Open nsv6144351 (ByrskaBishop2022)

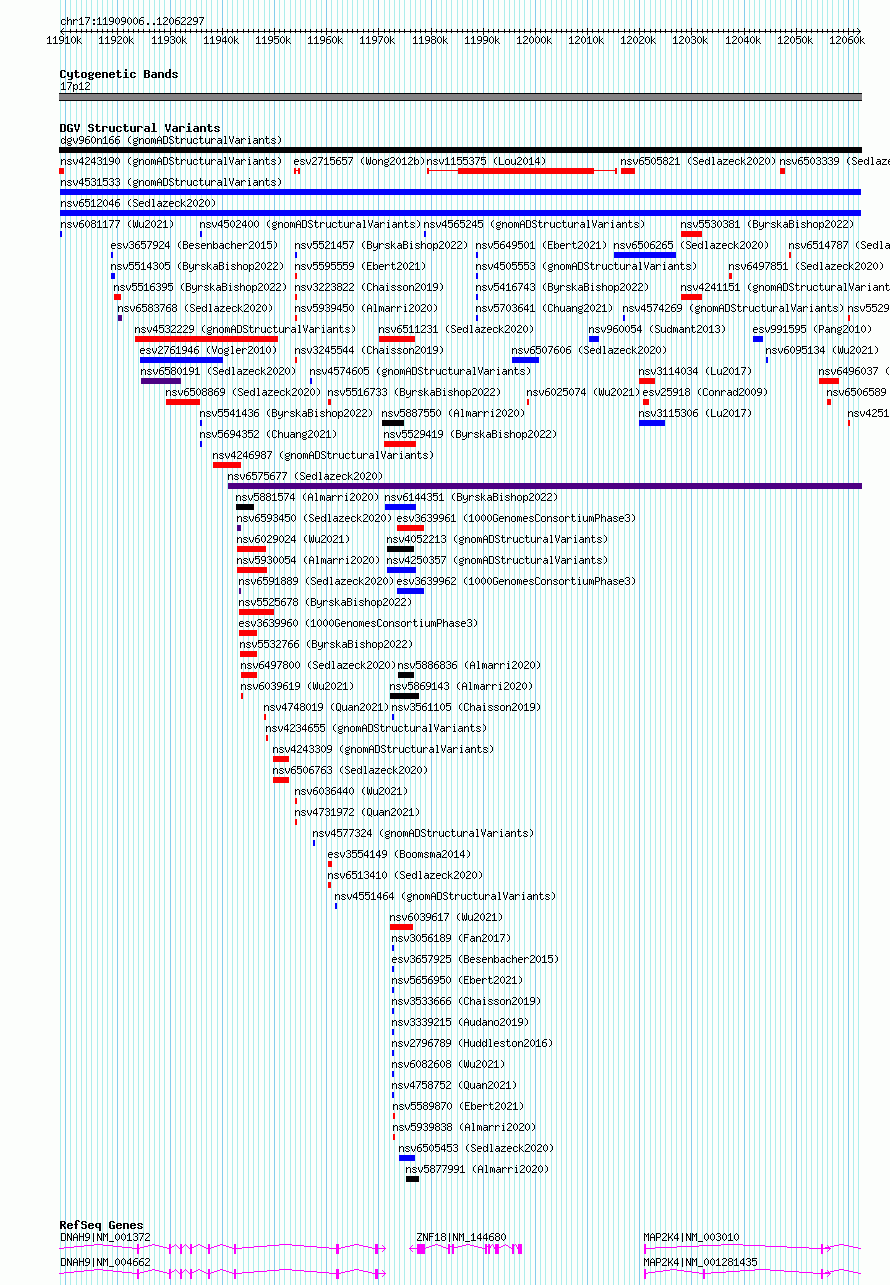pyautogui.click(x=471, y=497)
